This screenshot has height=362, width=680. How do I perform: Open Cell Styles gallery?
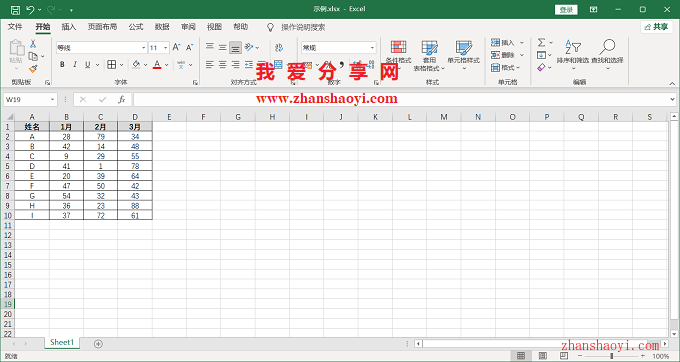click(x=464, y=55)
